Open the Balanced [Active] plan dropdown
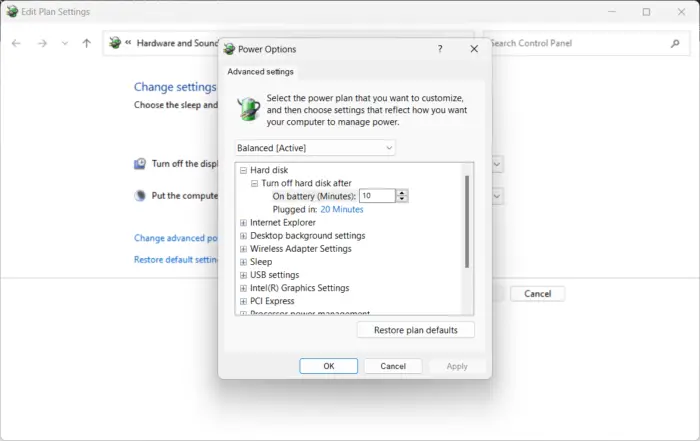 coord(315,148)
